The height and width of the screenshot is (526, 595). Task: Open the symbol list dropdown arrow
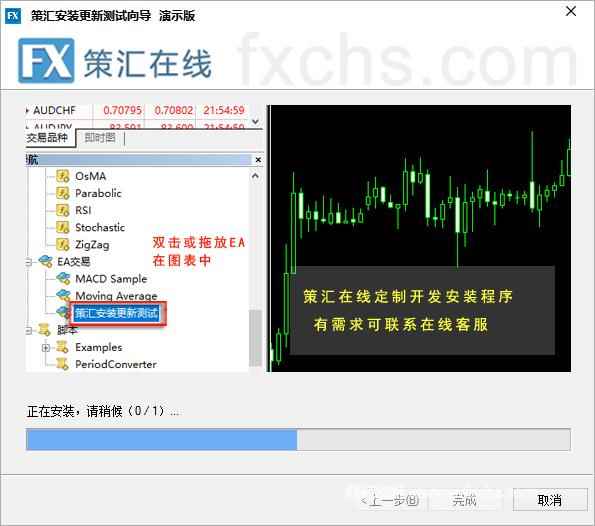pyautogui.click(x=256, y=121)
